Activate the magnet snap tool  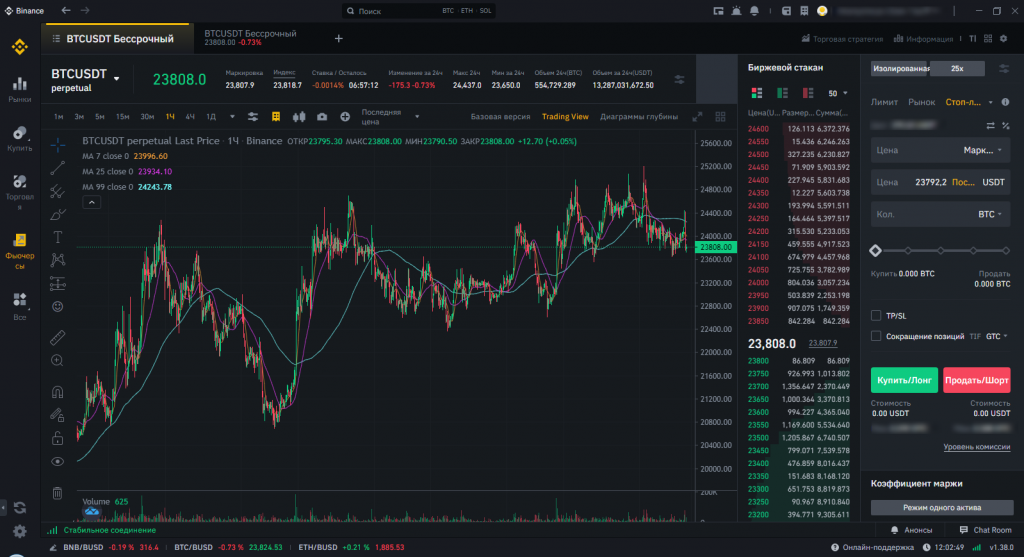coord(58,392)
